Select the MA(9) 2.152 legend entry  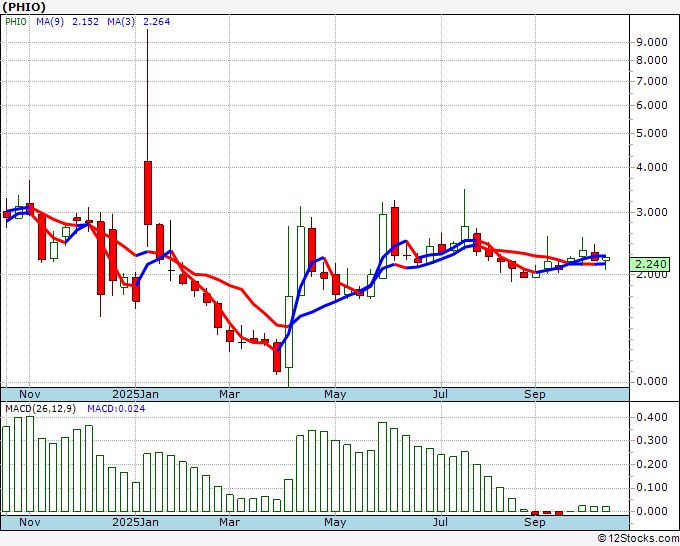coord(65,22)
